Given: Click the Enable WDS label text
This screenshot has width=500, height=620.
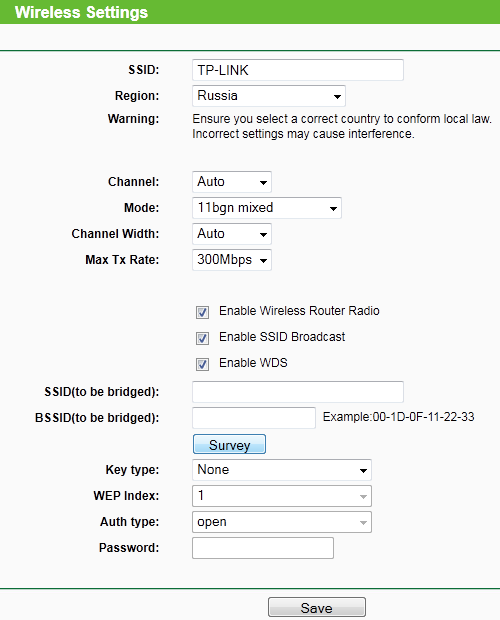Looking at the screenshot, I should [253, 363].
